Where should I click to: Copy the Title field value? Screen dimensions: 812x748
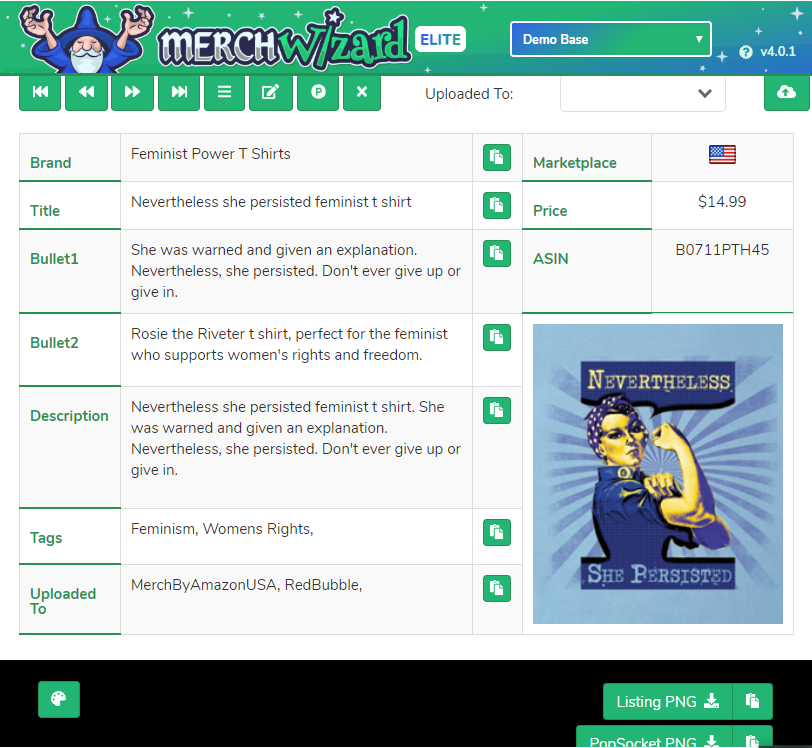point(497,205)
